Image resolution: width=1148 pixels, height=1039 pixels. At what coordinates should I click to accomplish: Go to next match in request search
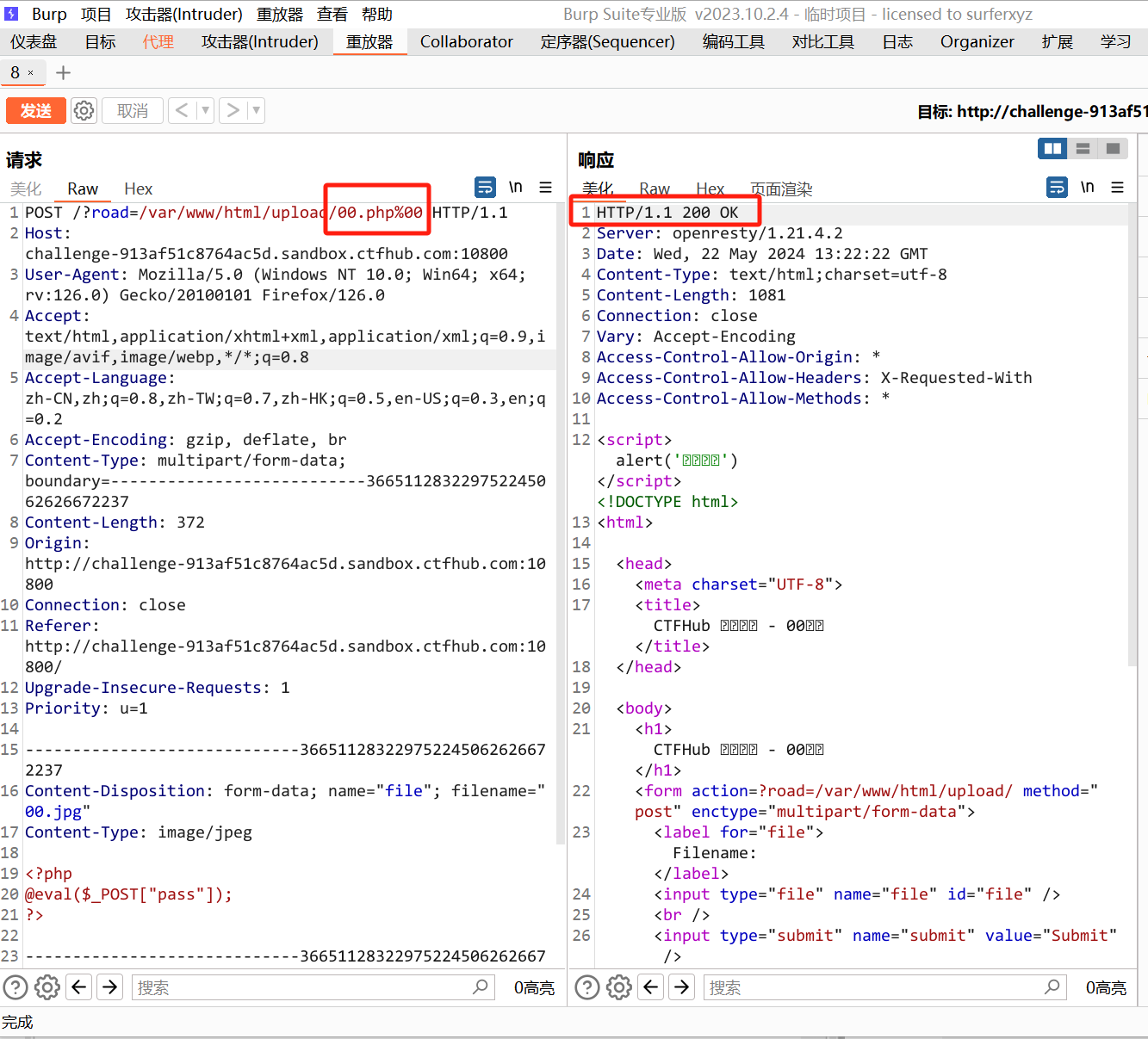coord(110,987)
